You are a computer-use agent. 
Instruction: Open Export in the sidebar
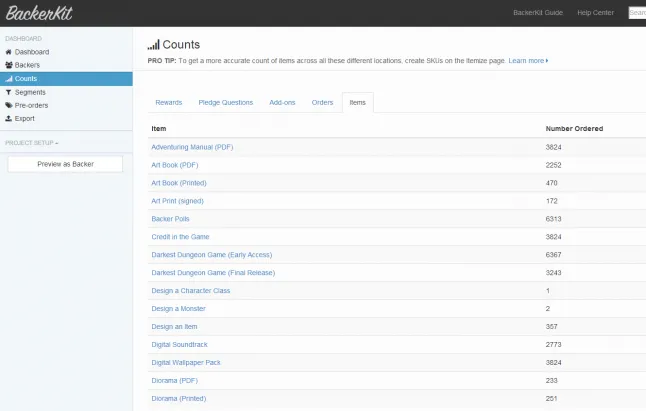click(x=25, y=119)
